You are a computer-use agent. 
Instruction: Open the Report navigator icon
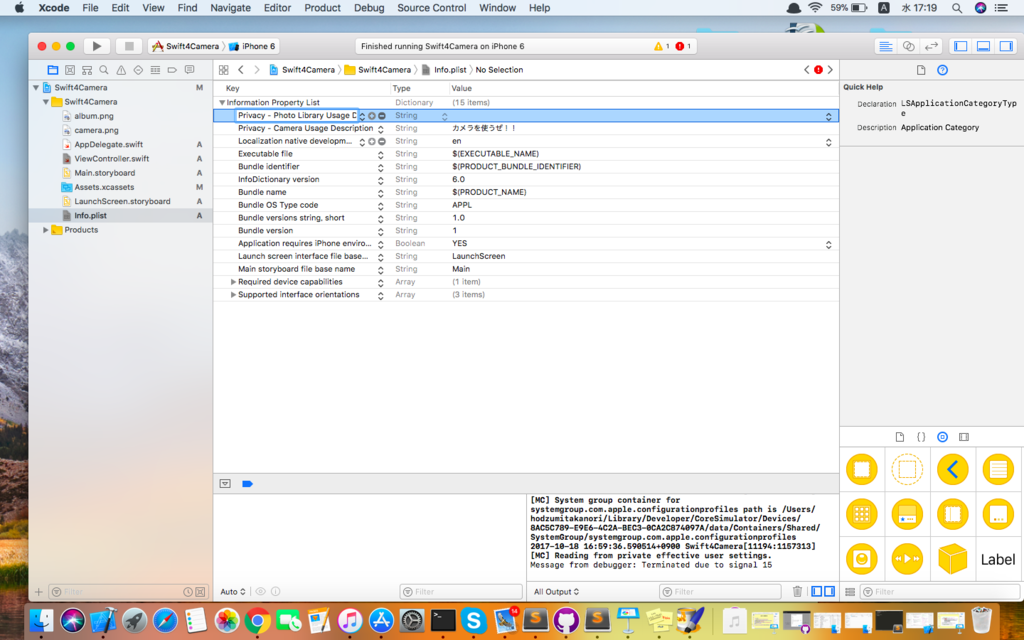(189, 70)
